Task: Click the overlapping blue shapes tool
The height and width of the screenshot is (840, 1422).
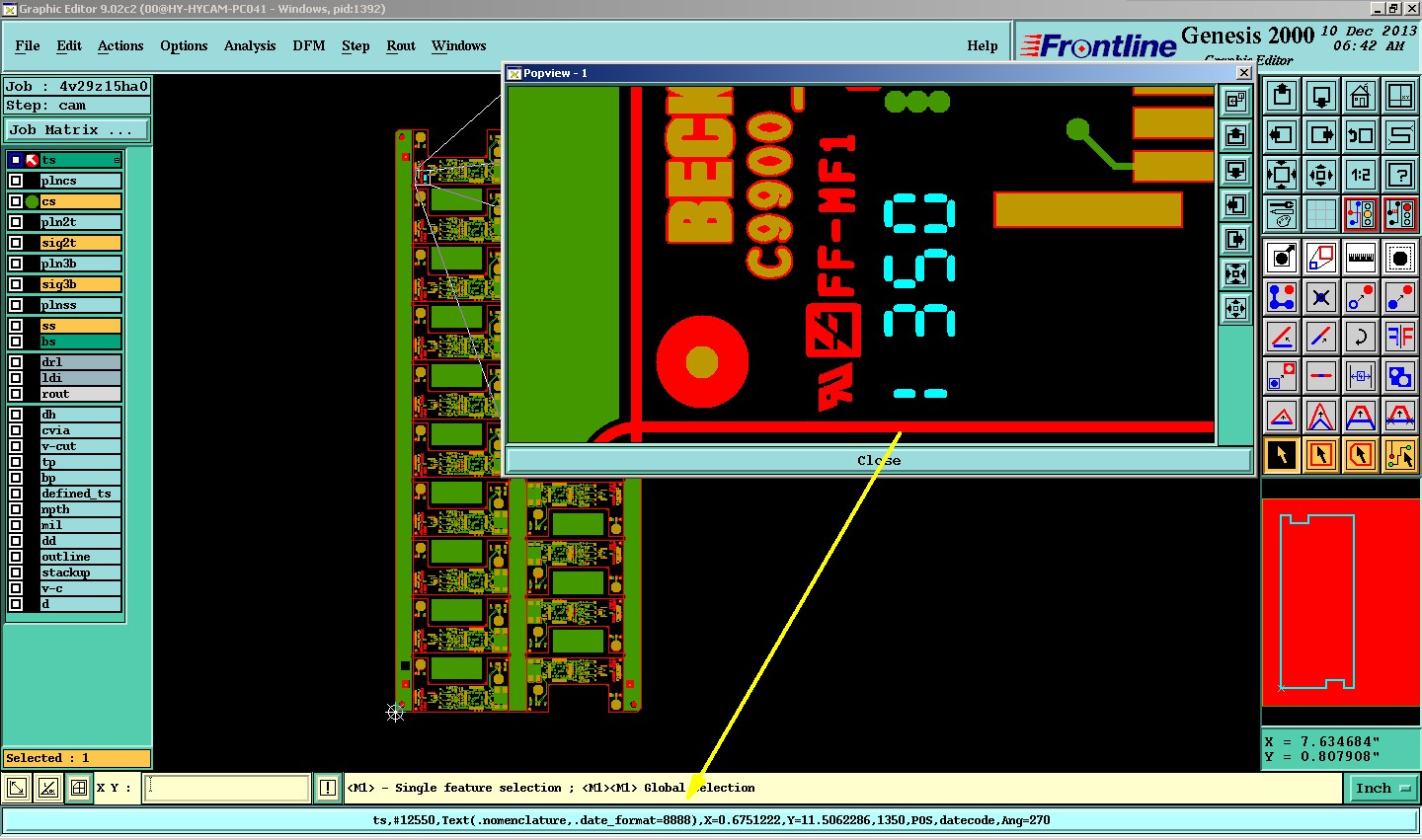Action: pyautogui.click(x=1400, y=376)
